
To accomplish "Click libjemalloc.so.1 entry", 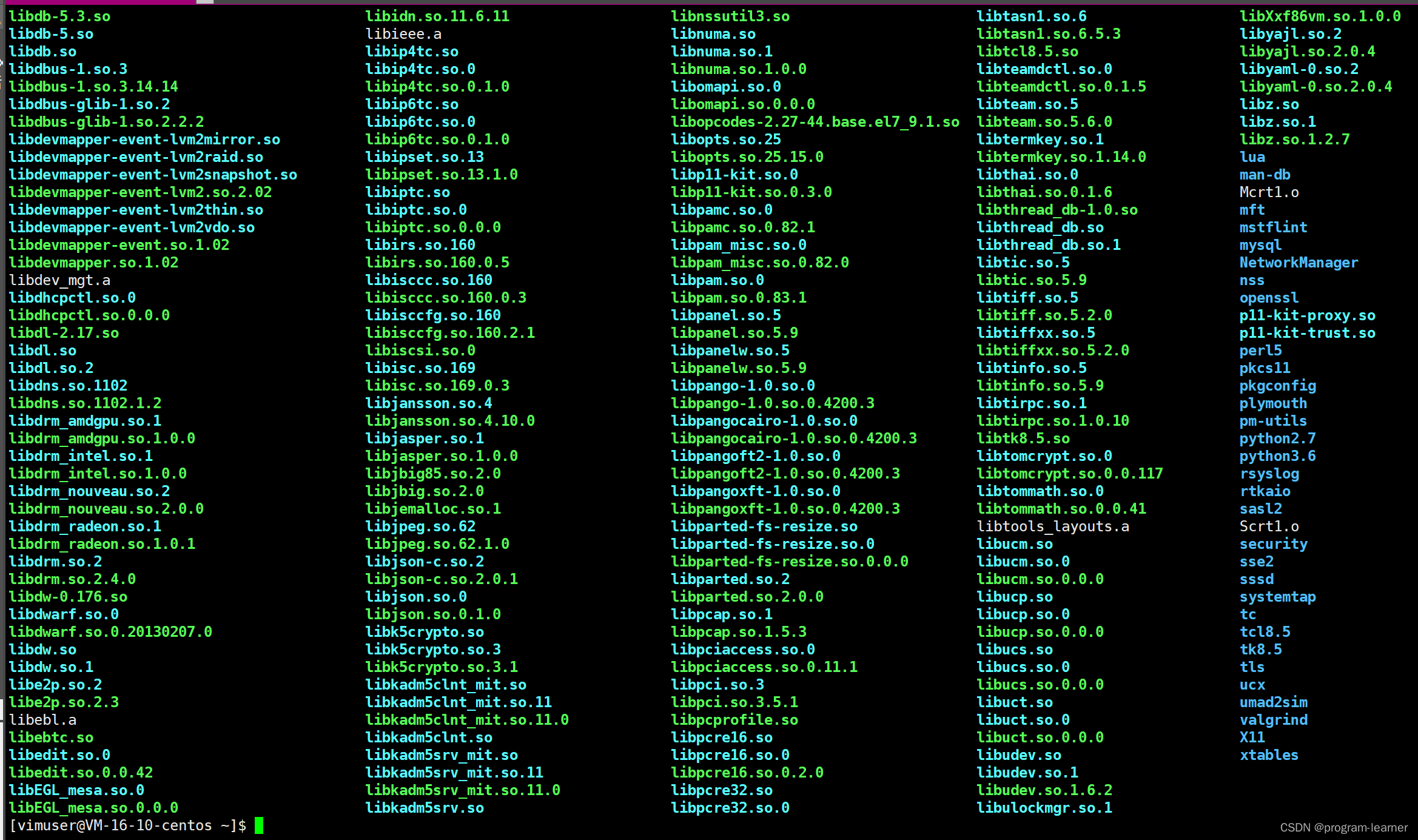I will [433, 509].
